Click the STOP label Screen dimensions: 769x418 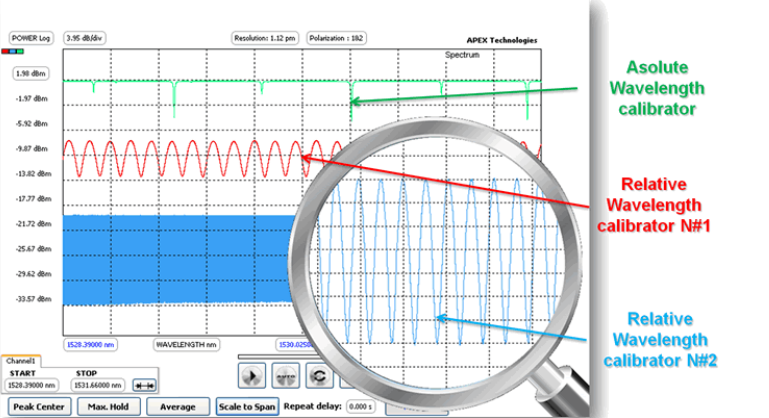tap(86, 373)
